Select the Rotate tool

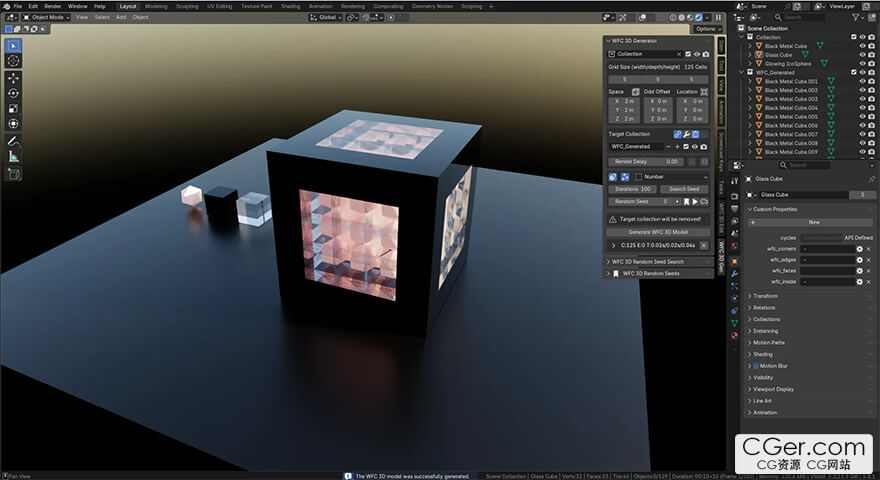tap(13, 93)
